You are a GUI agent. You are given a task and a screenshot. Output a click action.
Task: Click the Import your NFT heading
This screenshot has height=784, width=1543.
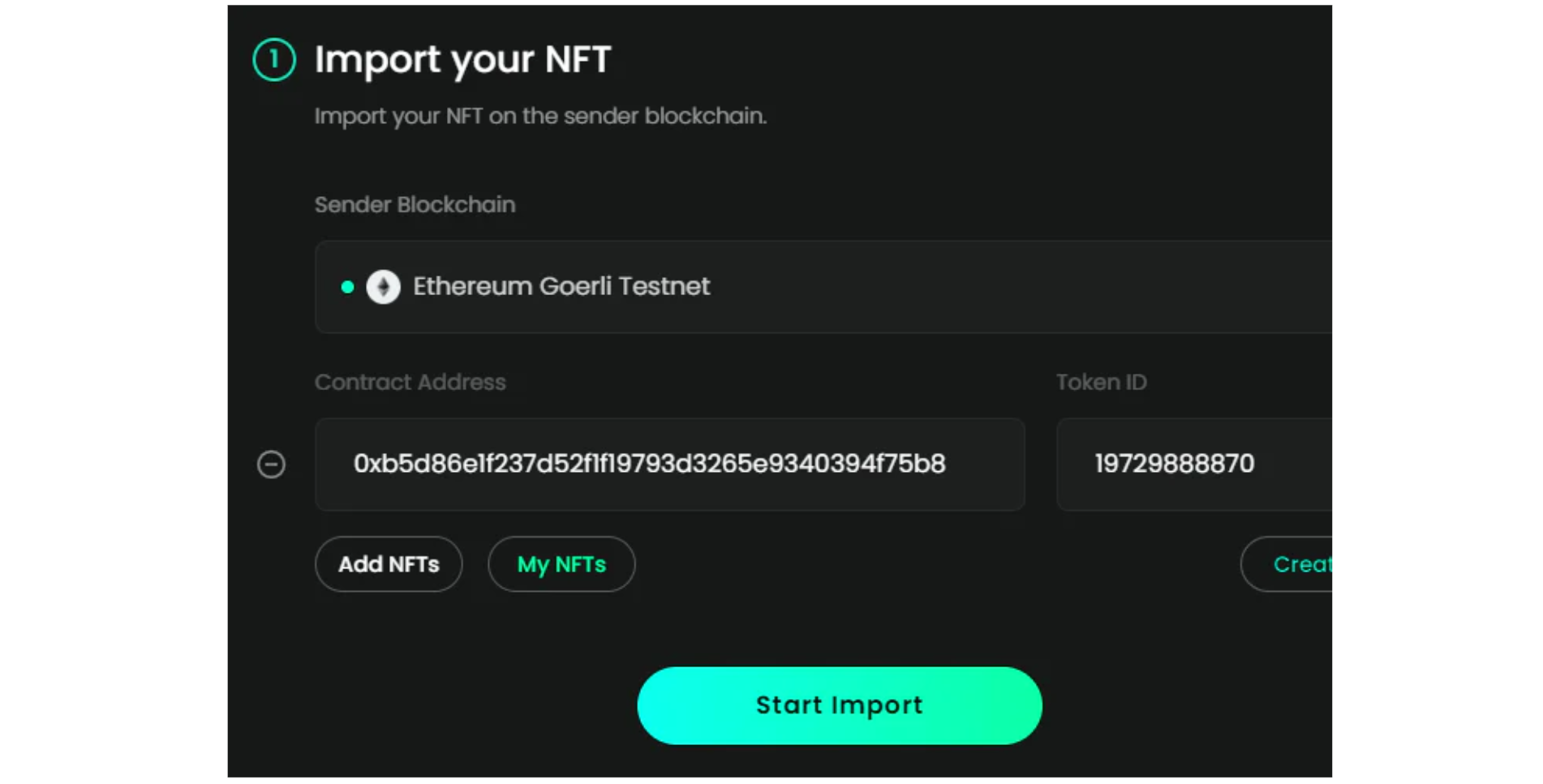tap(462, 60)
